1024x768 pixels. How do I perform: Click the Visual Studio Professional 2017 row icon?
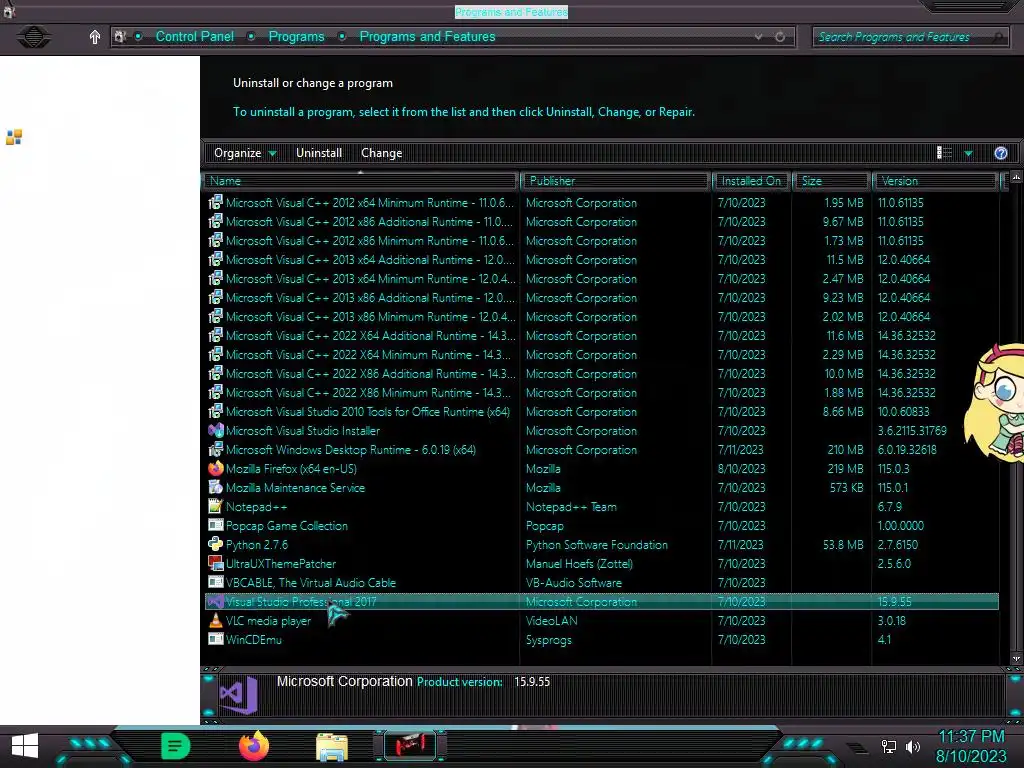[x=216, y=601]
